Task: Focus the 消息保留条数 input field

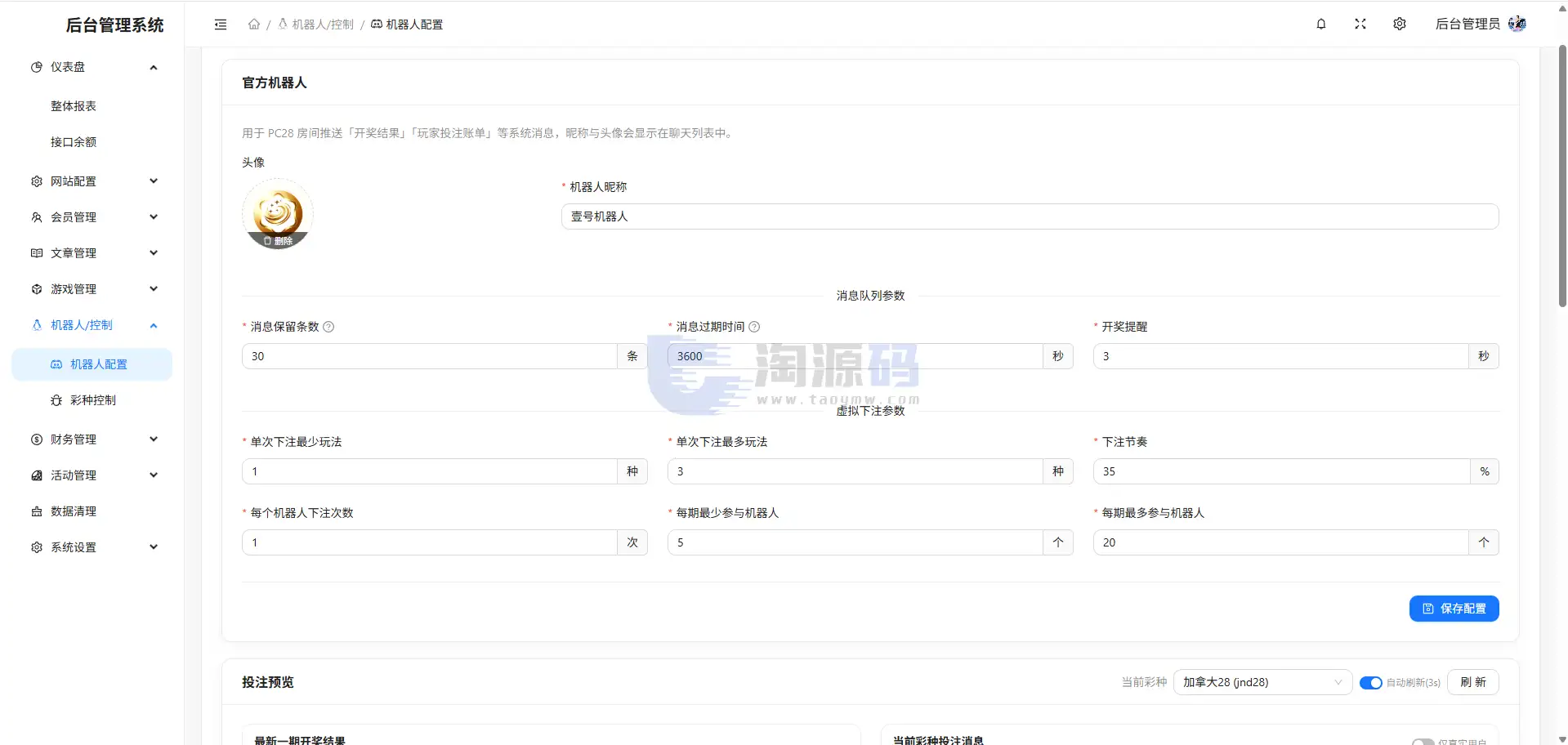Action: [429, 356]
